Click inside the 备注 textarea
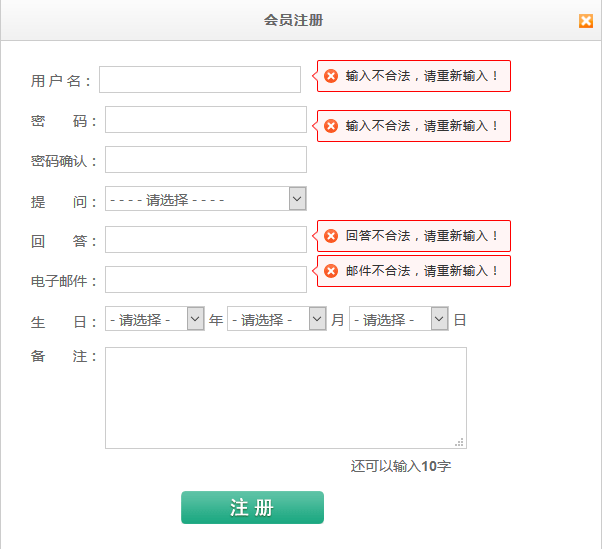Image resolution: width=602 pixels, height=549 pixels. coord(286,398)
